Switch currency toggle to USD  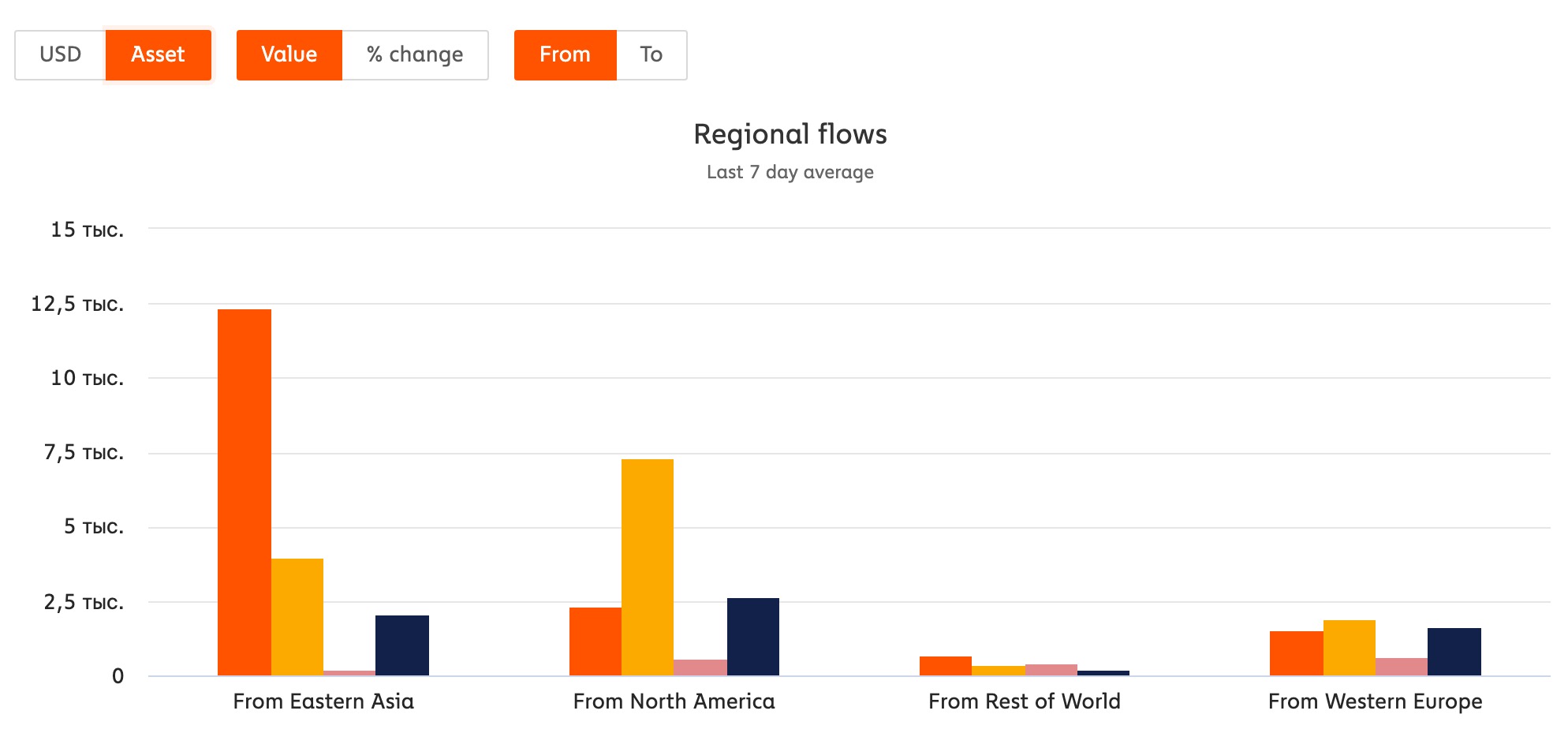(61, 54)
